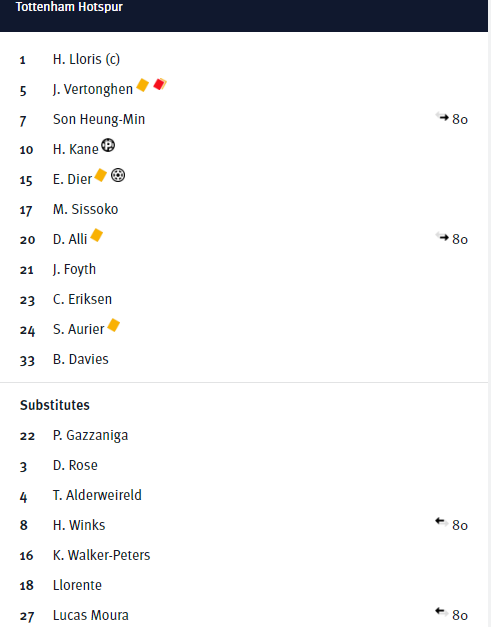The image size is (491, 627).
Task: Click the red card icon beside J. Vertonghen
Action: (160, 84)
